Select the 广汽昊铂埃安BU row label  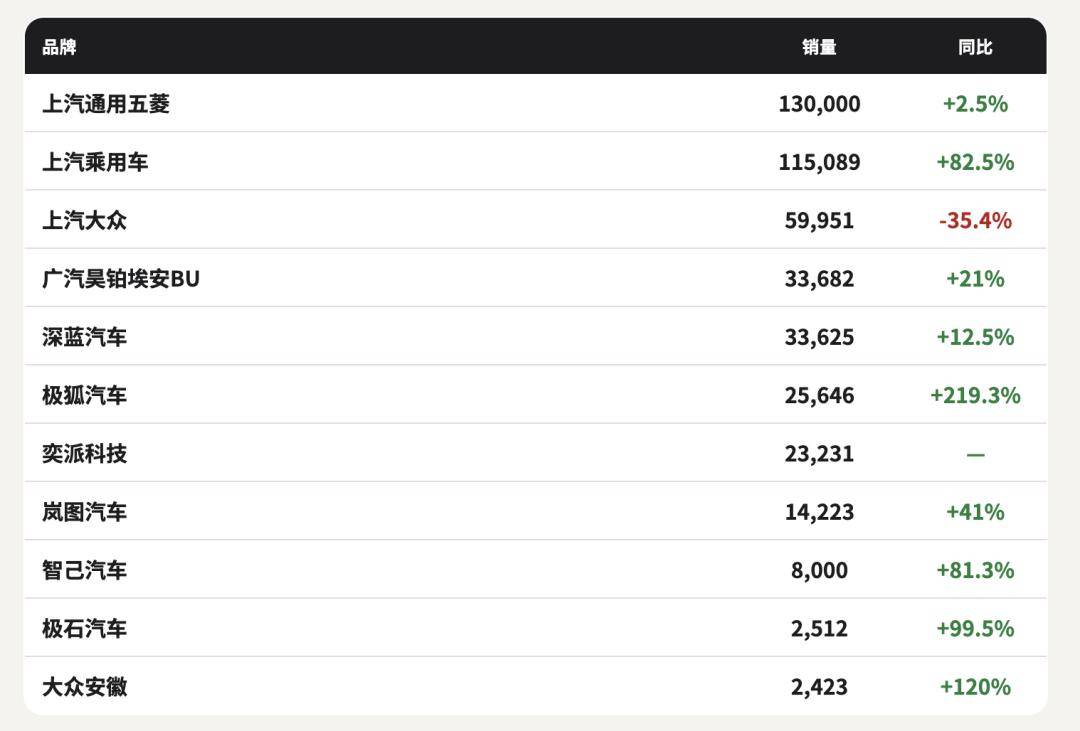pos(121,278)
